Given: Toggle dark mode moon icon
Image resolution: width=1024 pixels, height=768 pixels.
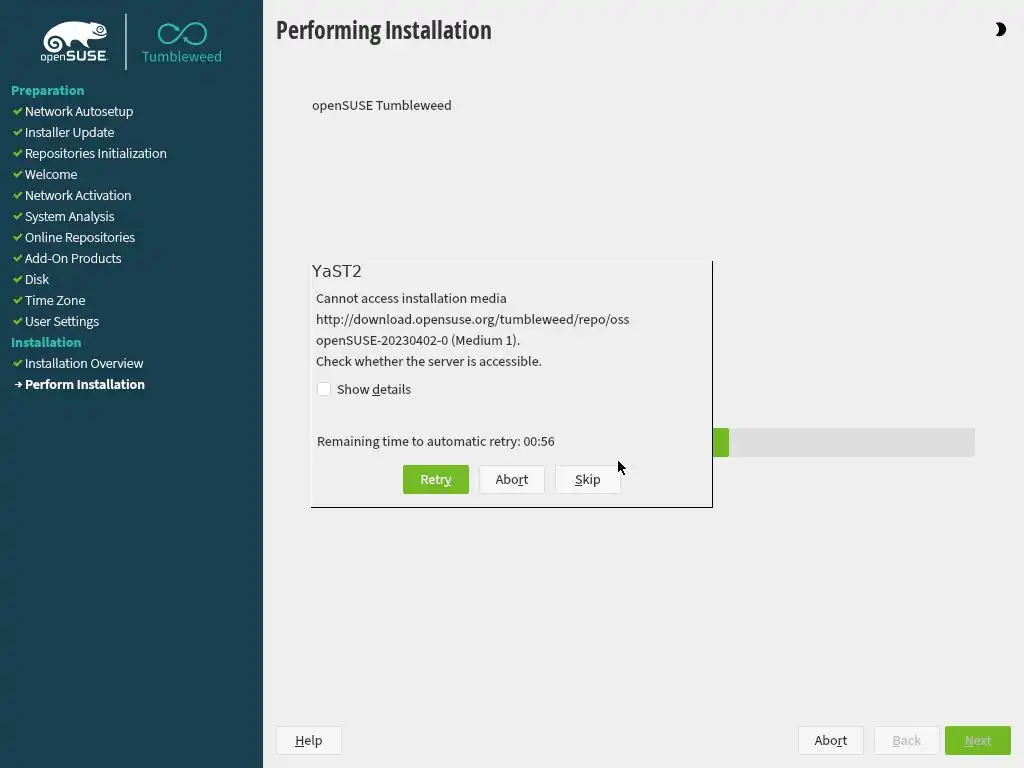Looking at the screenshot, I should point(1000,29).
